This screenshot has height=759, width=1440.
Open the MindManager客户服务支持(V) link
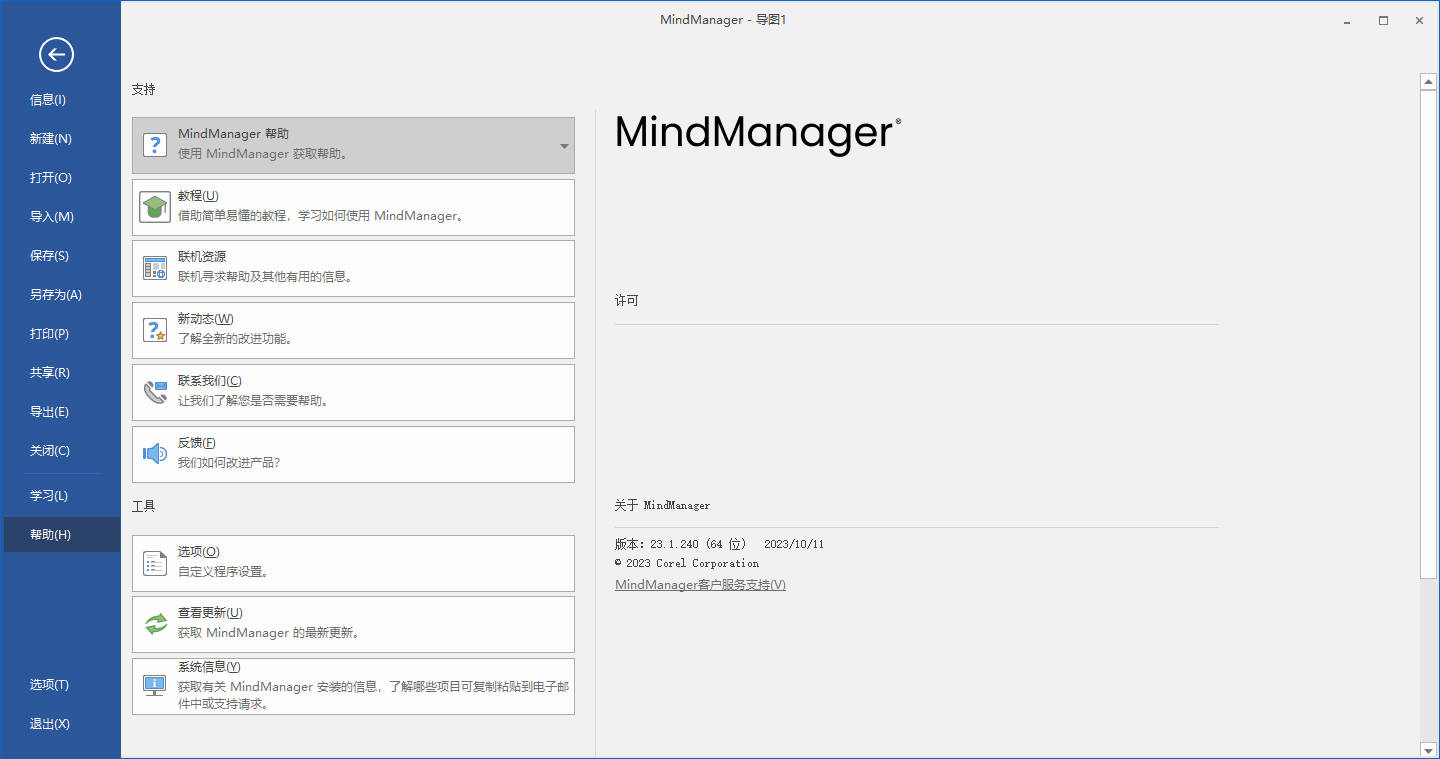[x=700, y=585]
